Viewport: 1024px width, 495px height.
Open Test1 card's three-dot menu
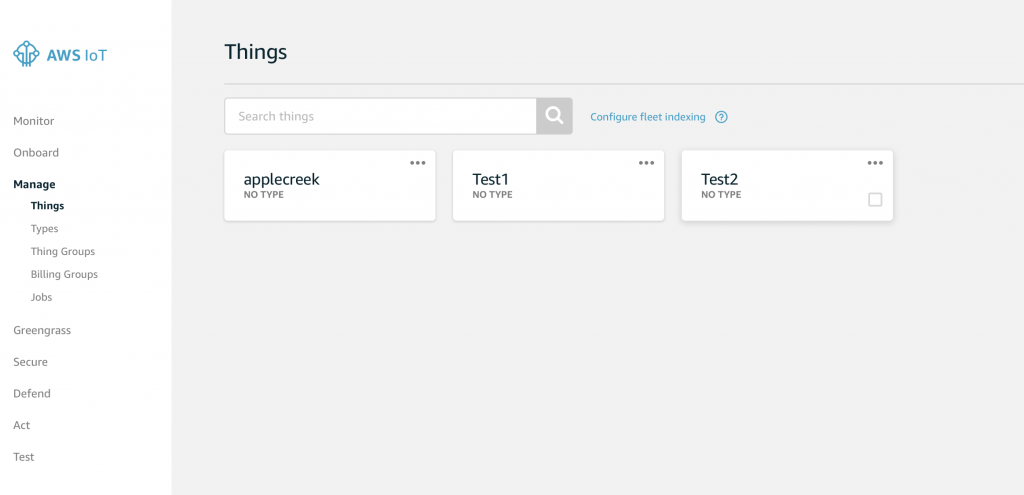coord(646,163)
